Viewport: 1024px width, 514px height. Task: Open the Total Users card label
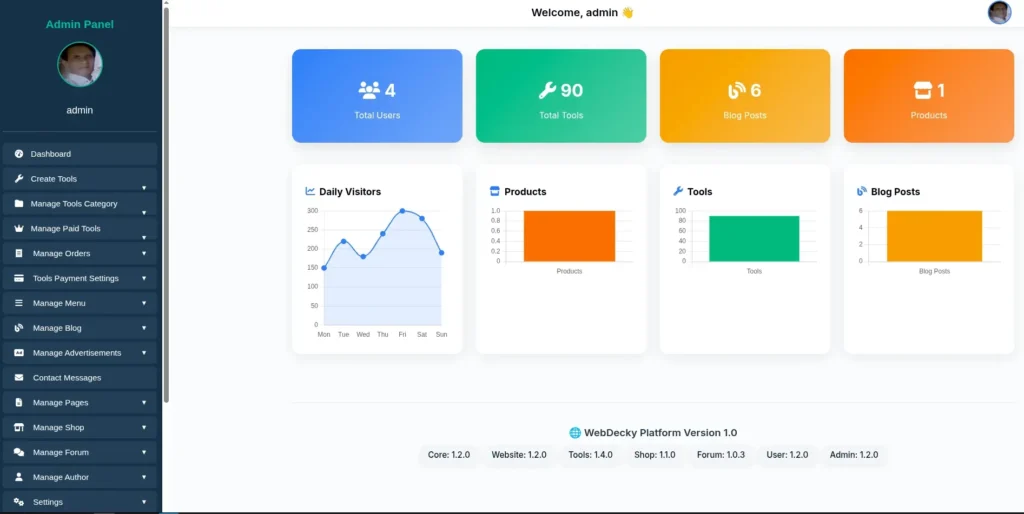[377, 115]
